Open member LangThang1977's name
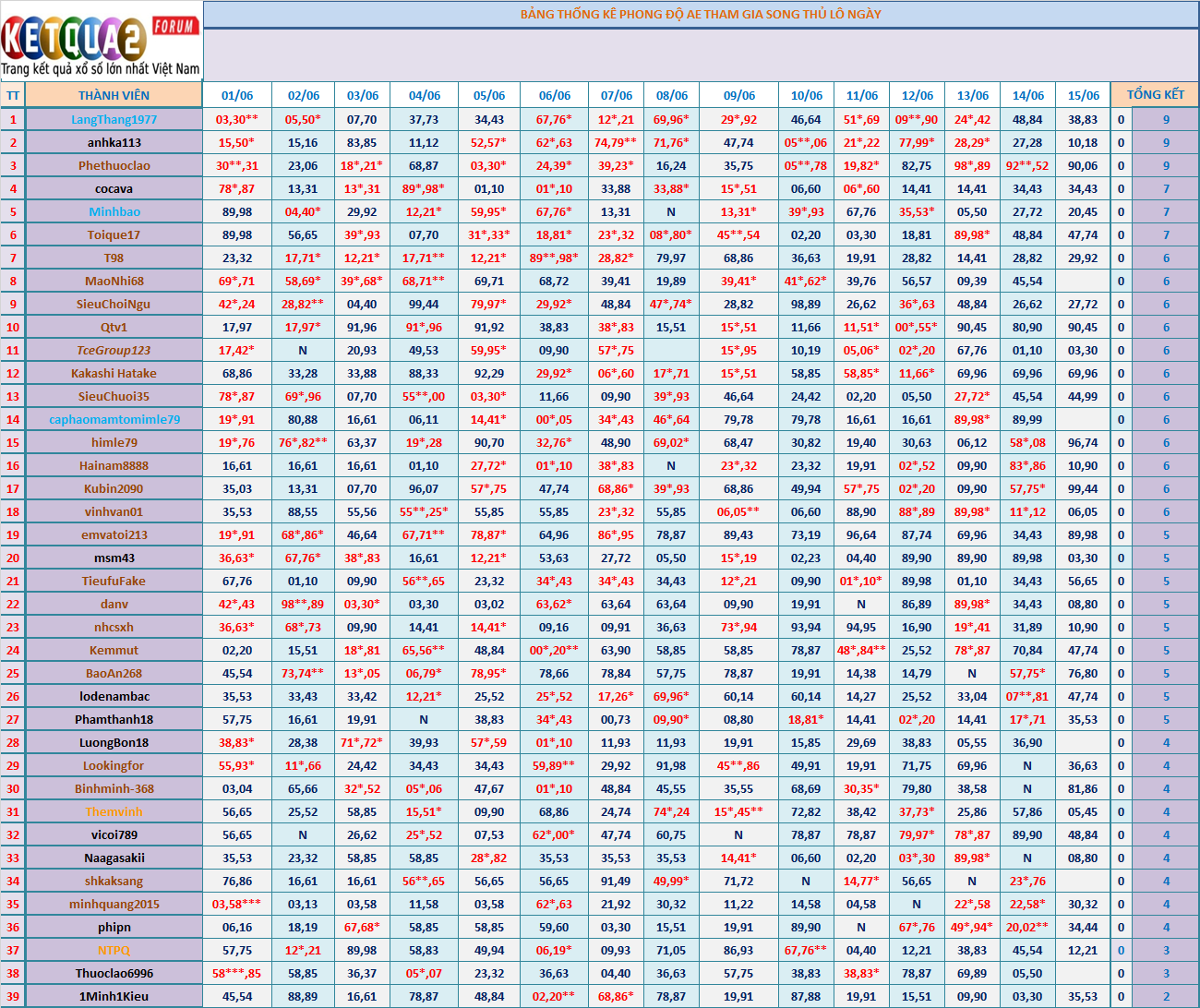 click(114, 119)
